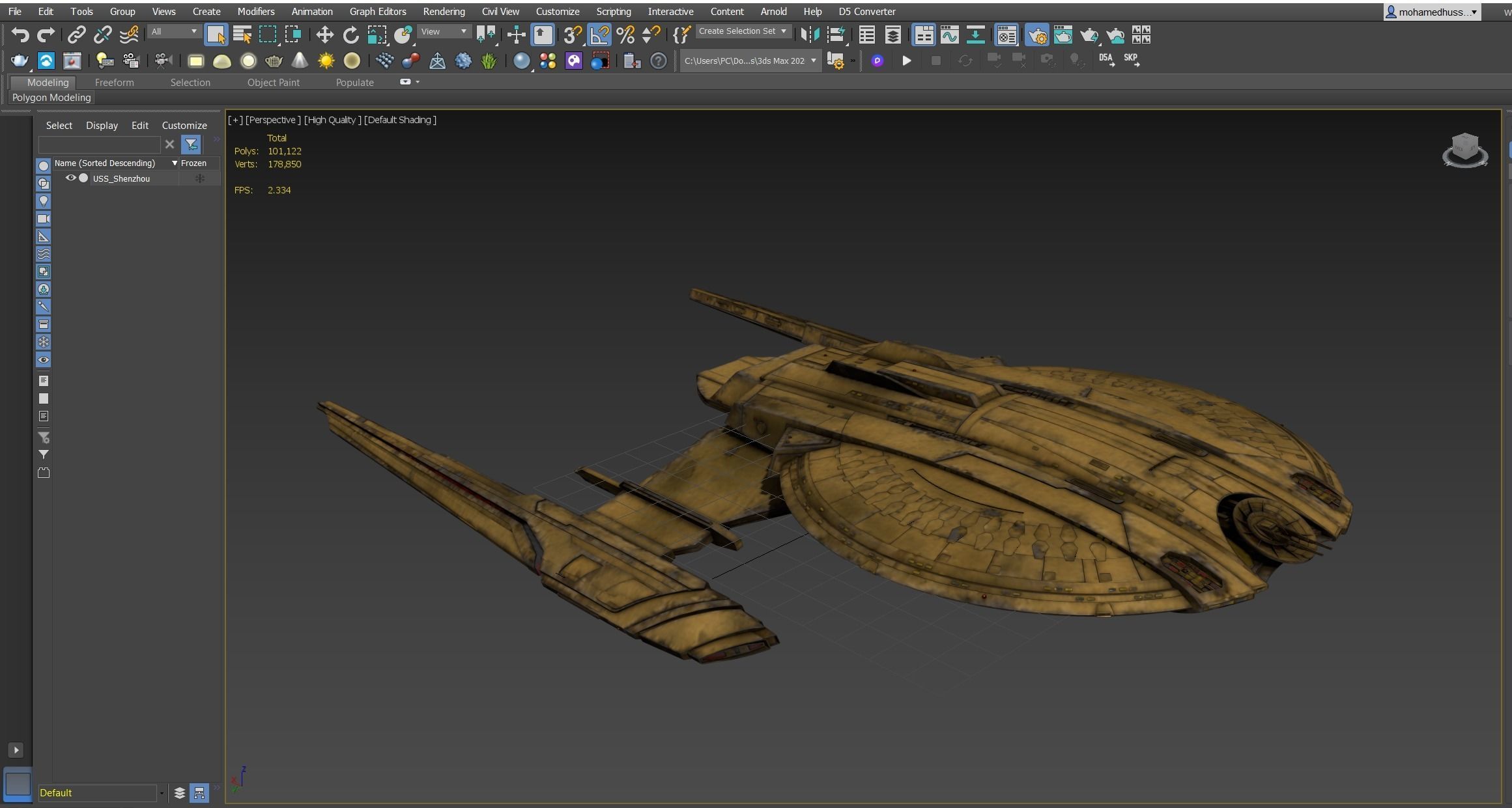Viewport: 1512px width, 808px height.
Task: Switch to the Populate ribbon tab
Action: pos(354,83)
